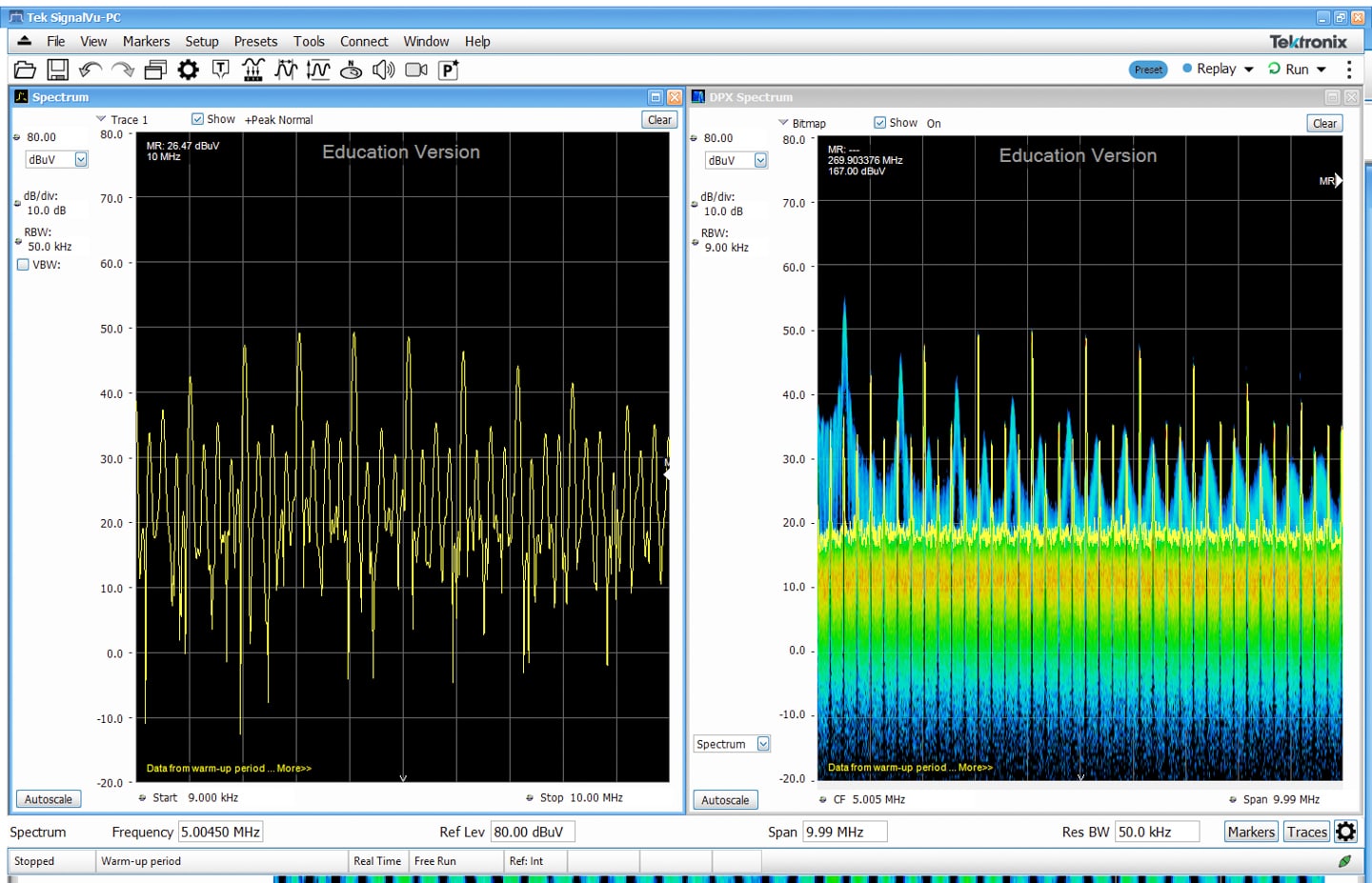Click the Span field 9.99 MHz
Screen dimensions: 1372x883
tap(844, 832)
